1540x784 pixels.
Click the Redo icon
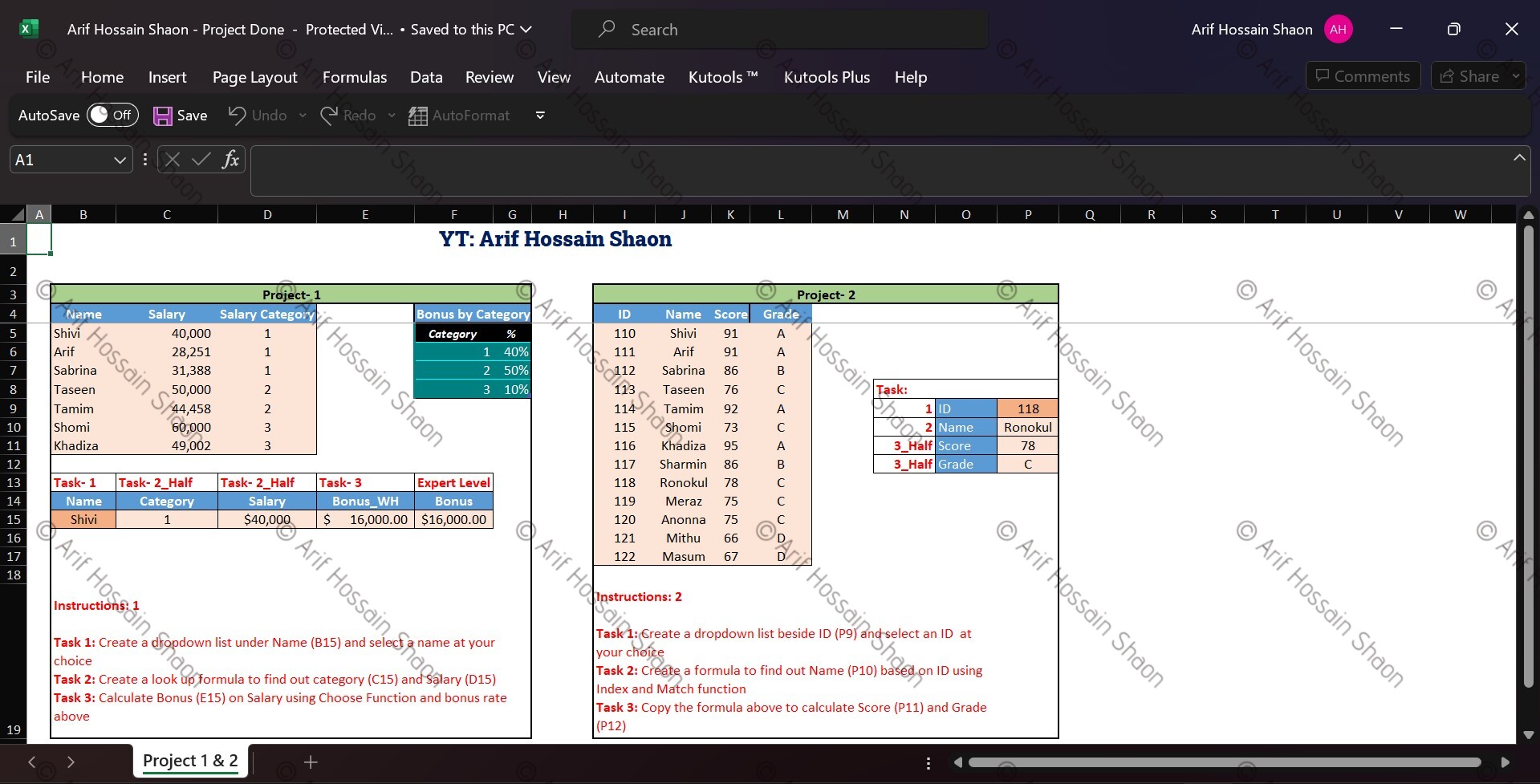coord(330,115)
